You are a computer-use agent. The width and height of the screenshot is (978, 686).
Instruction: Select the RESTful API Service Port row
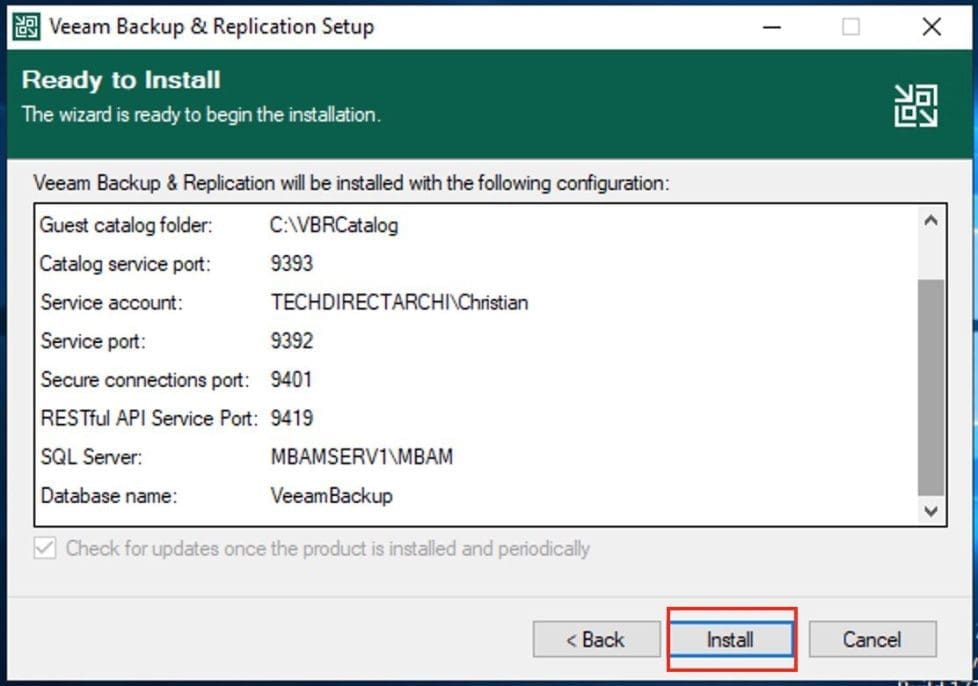tap(149, 418)
